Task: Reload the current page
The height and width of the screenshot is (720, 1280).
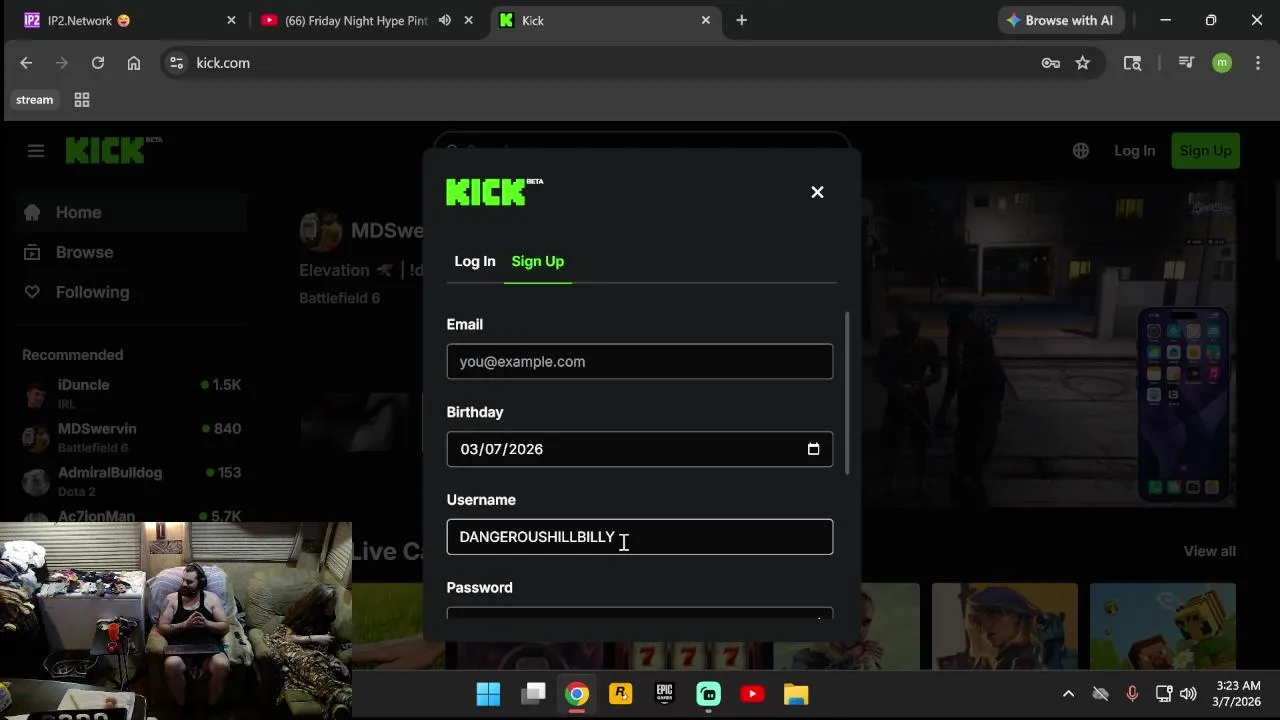Action: (98, 63)
